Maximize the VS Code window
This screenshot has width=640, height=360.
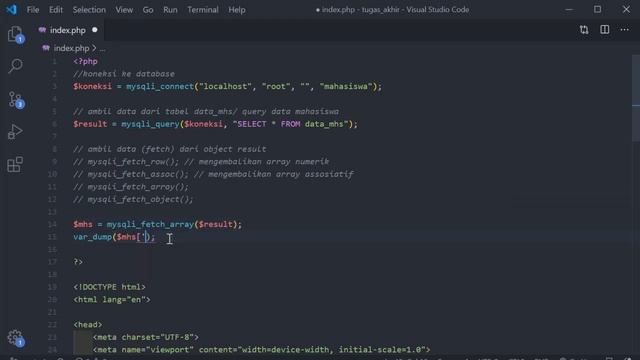pos(597,9)
